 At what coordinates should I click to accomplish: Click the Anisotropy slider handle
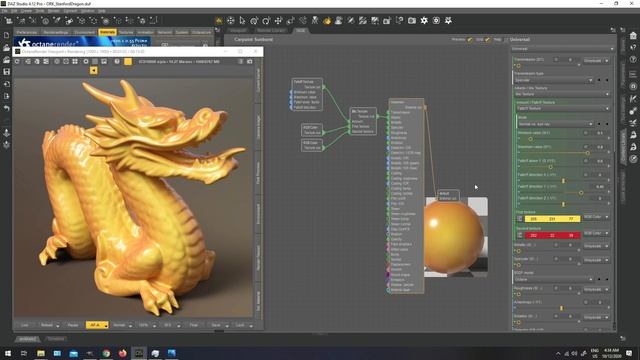click(x=562, y=308)
